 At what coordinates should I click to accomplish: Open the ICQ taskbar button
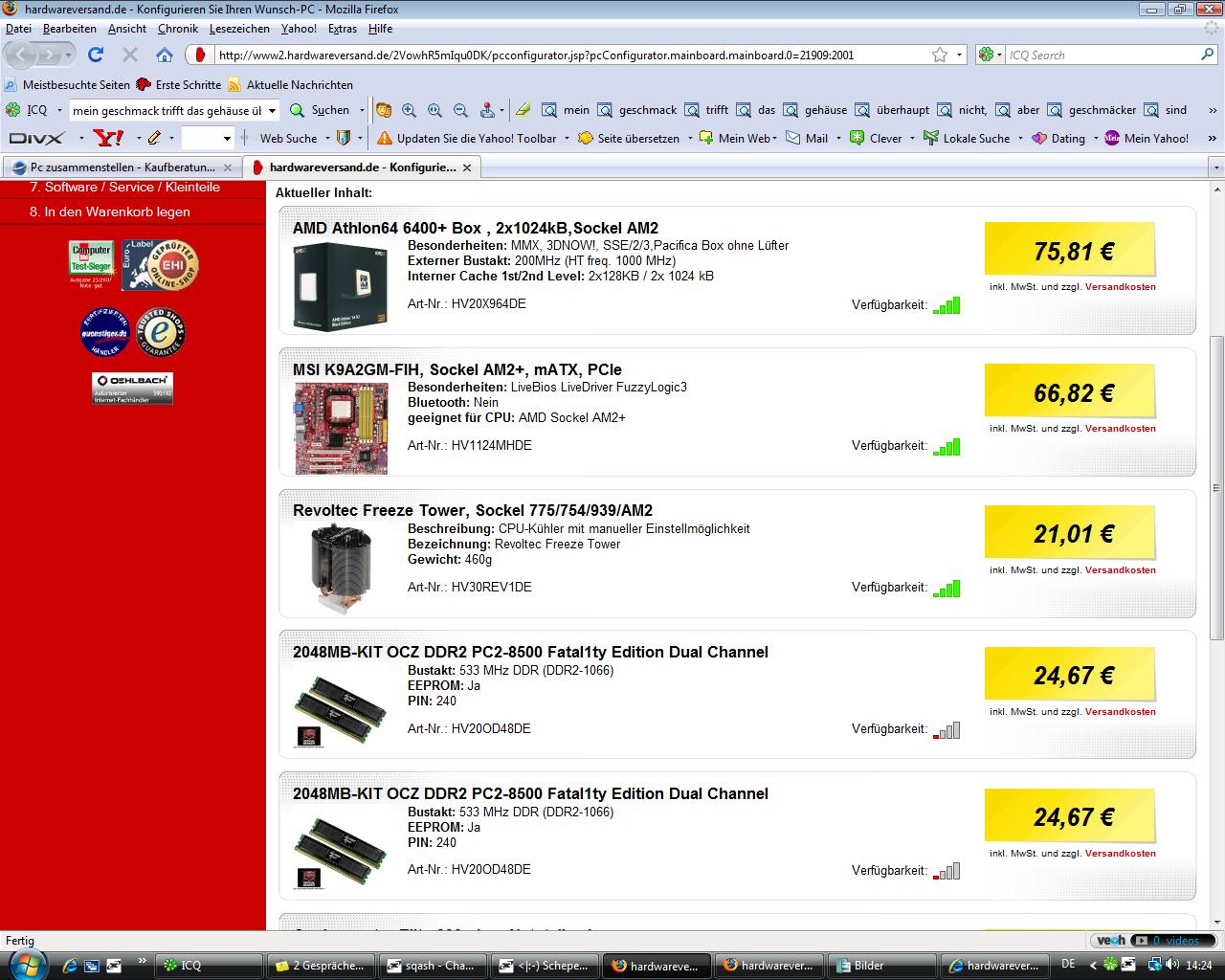[x=209, y=966]
